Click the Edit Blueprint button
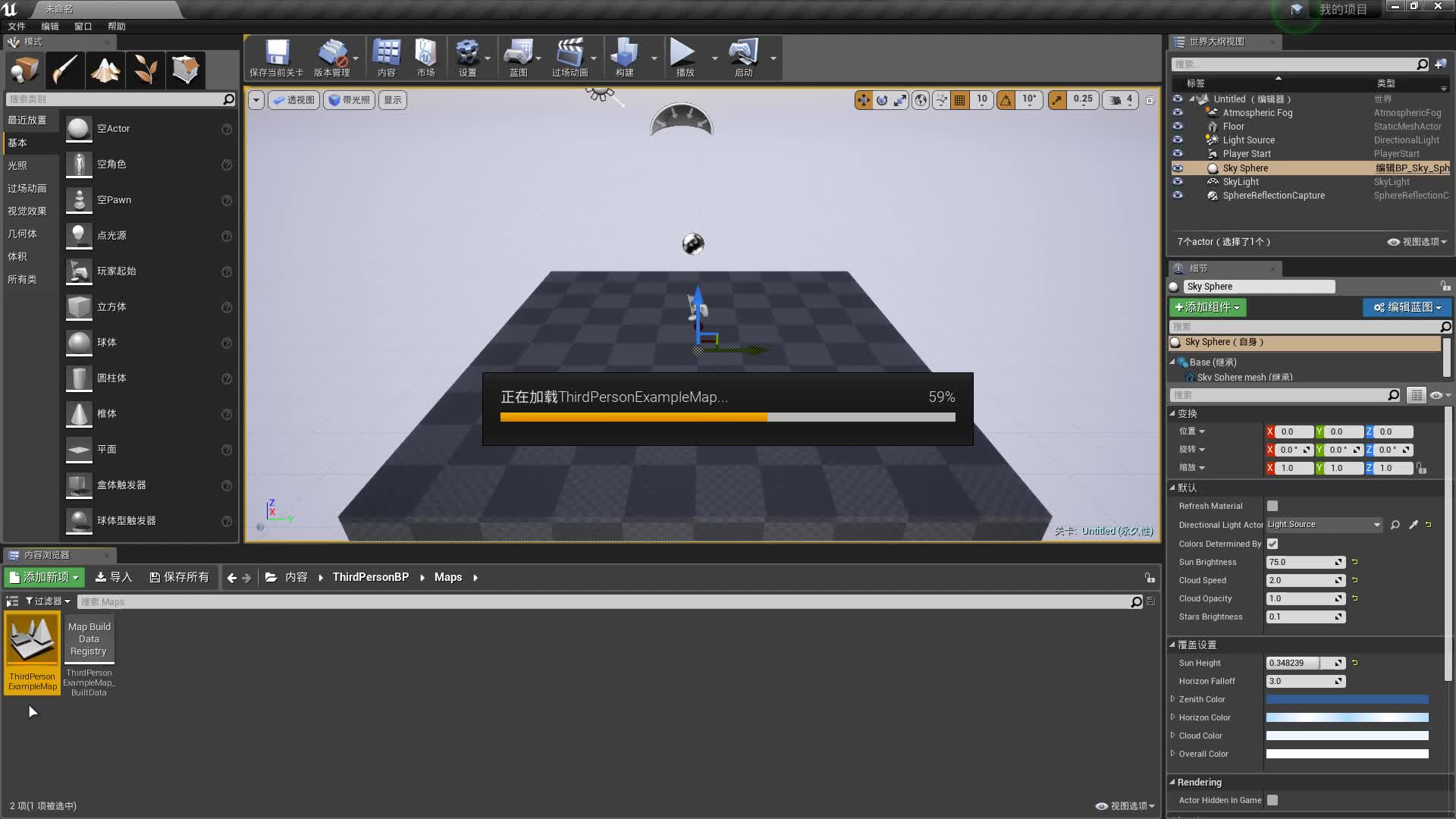 click(1407, 307)
